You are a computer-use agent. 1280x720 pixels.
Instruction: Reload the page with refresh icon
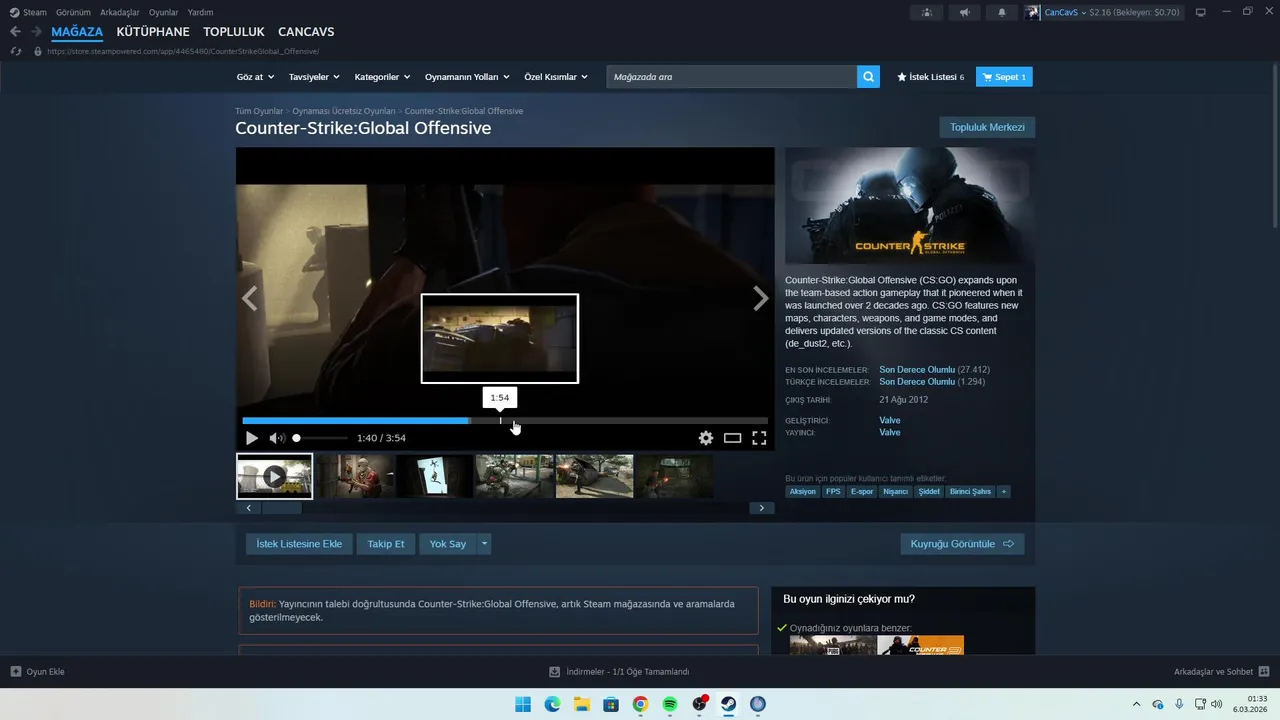coord(15,51)
